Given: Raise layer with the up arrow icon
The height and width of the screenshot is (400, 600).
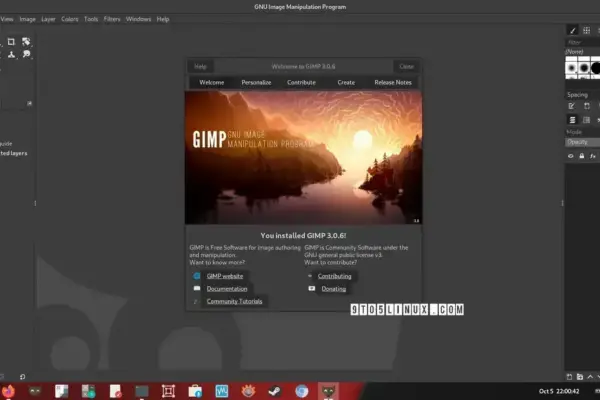Looking at the screenshot, I should (590, 377).
